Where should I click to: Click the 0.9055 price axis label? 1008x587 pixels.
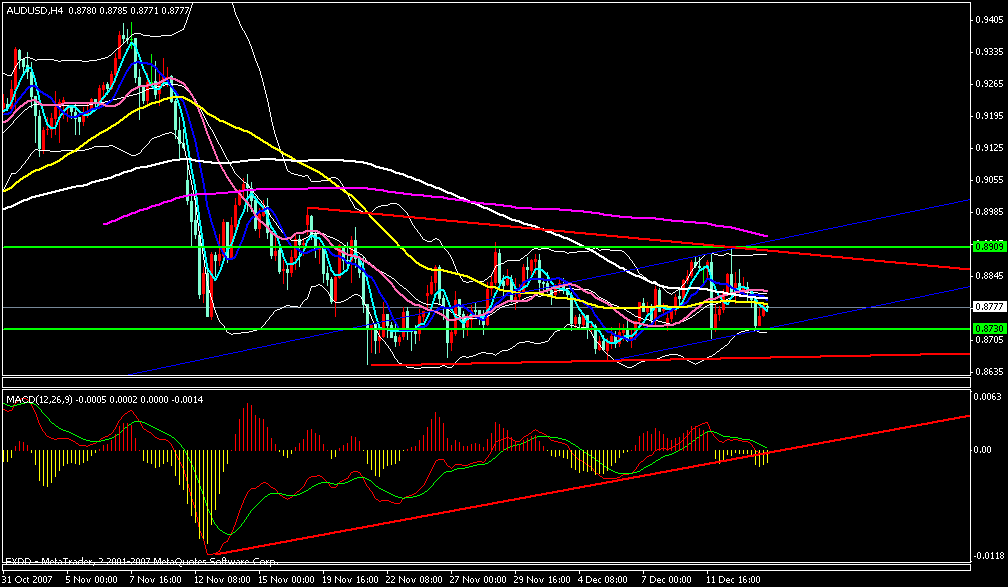click(989, 179)
